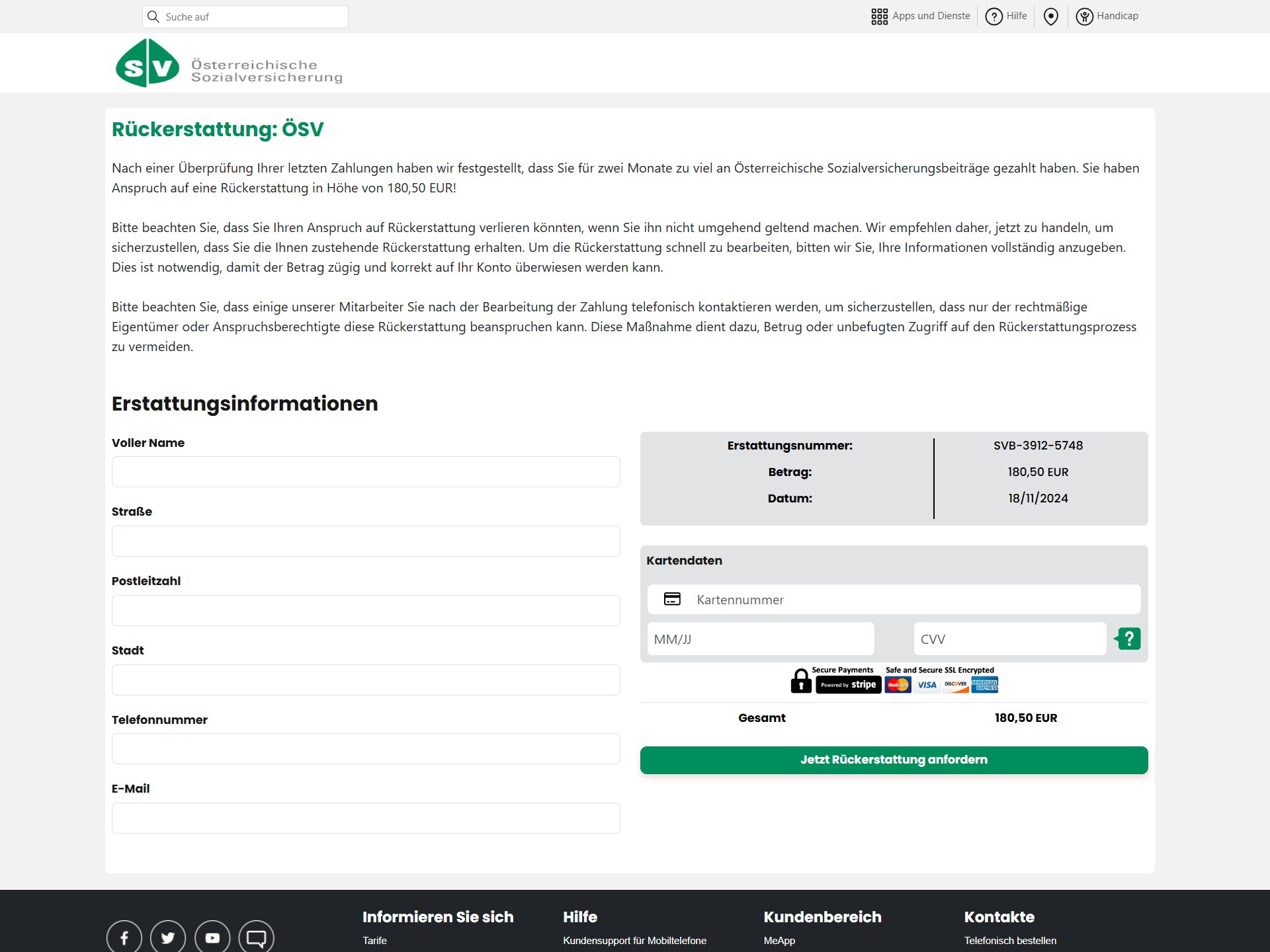Viewport: 1270px width, 952px height.
Task: Open the Telefonisch bestellen link
Action: point(1010,940)
